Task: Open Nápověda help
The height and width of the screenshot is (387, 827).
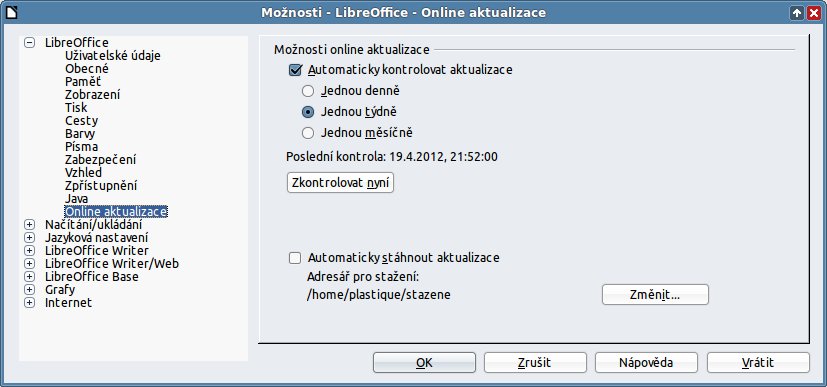Action: pos(647,362)
